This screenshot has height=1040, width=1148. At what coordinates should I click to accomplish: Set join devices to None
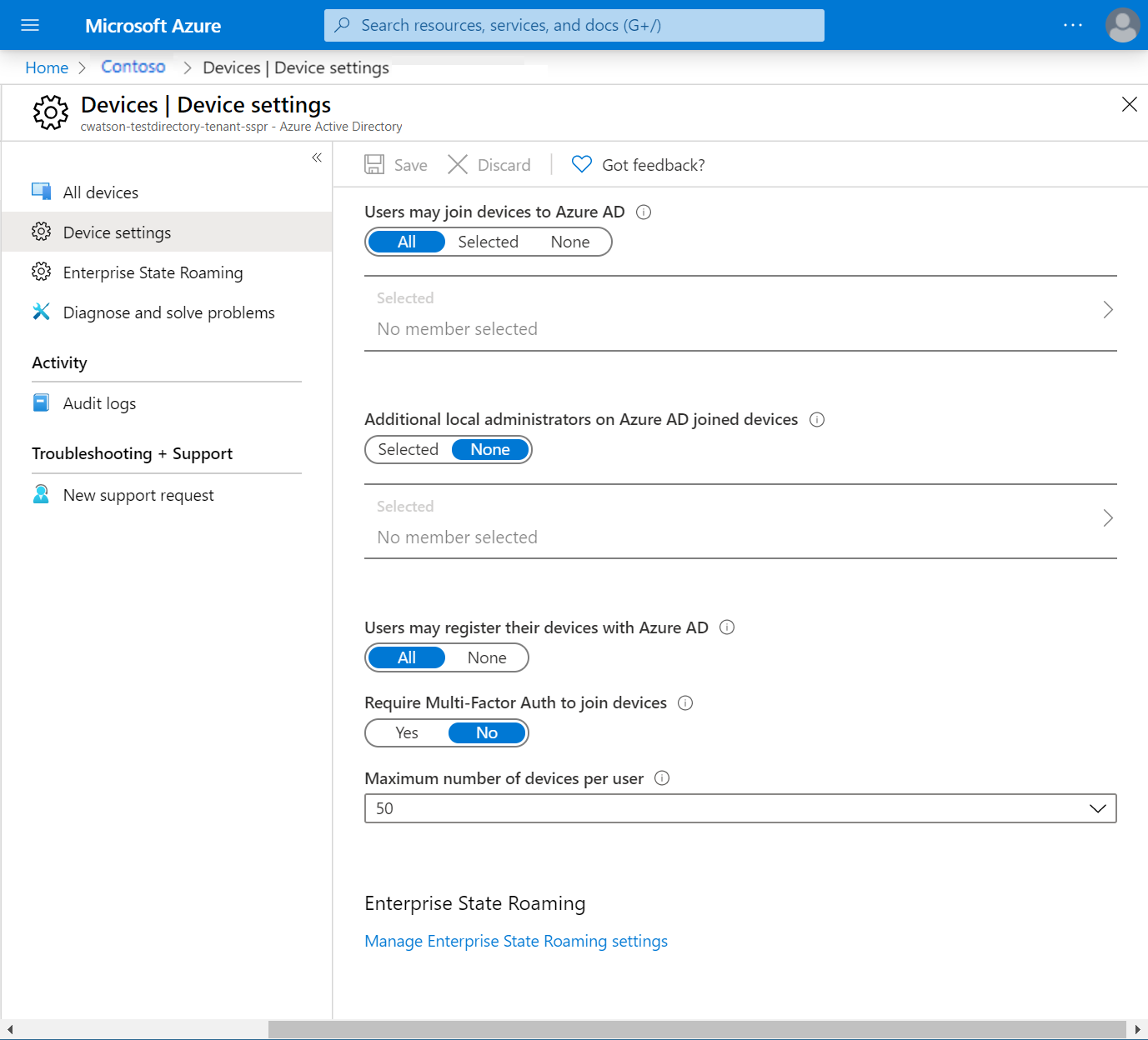pyautogui.click(x=570, y=242)
